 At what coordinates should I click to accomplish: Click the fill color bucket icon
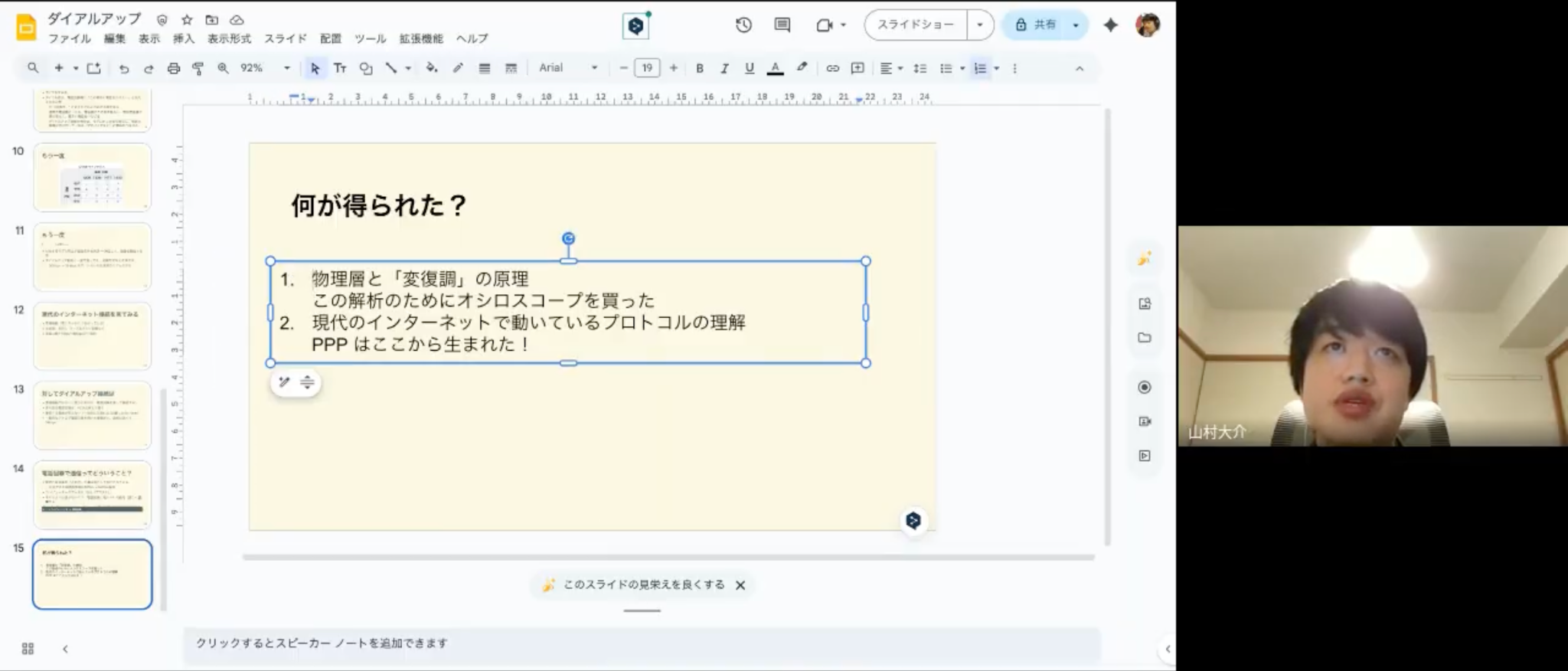coord(432,68)
